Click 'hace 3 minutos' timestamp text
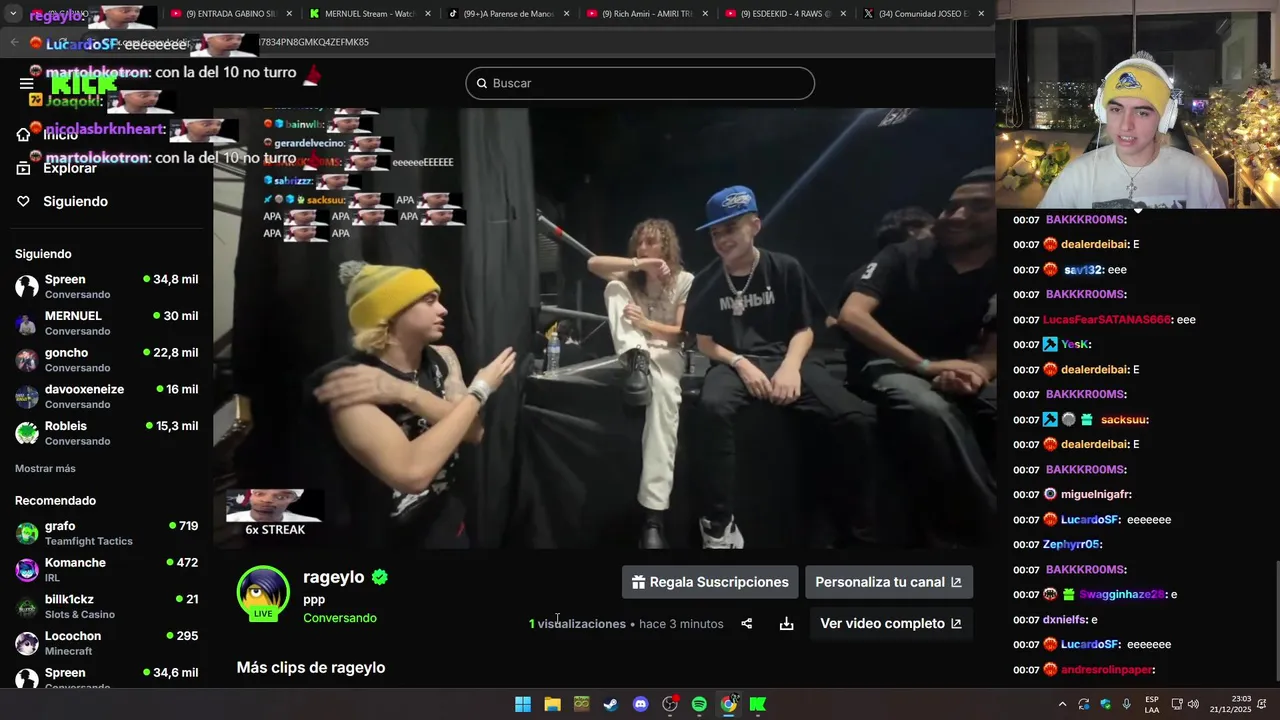1280x720 pixels. click(681, 624)
